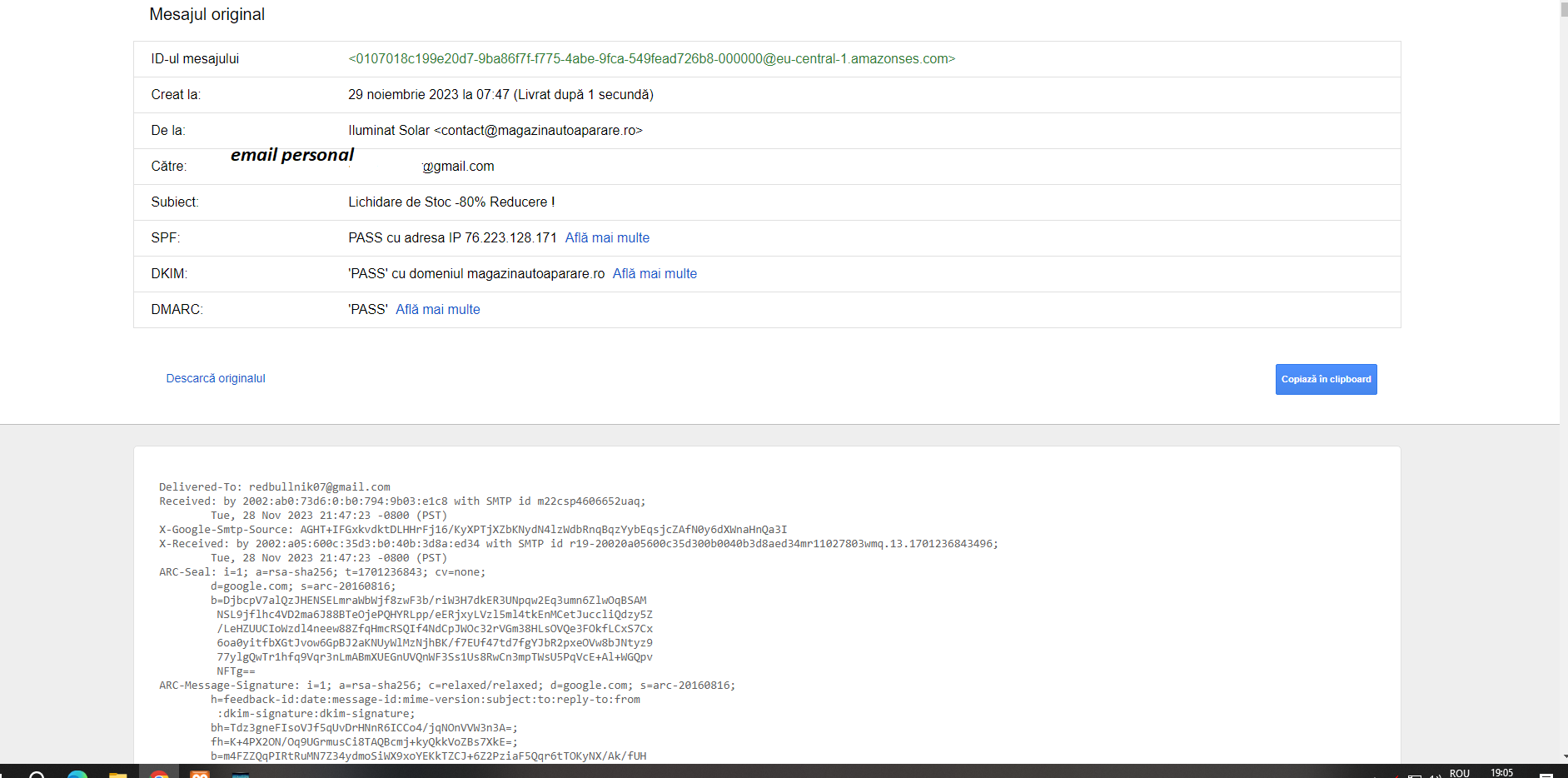Open the orange app icon in taskbar

(x=200, y=775)
